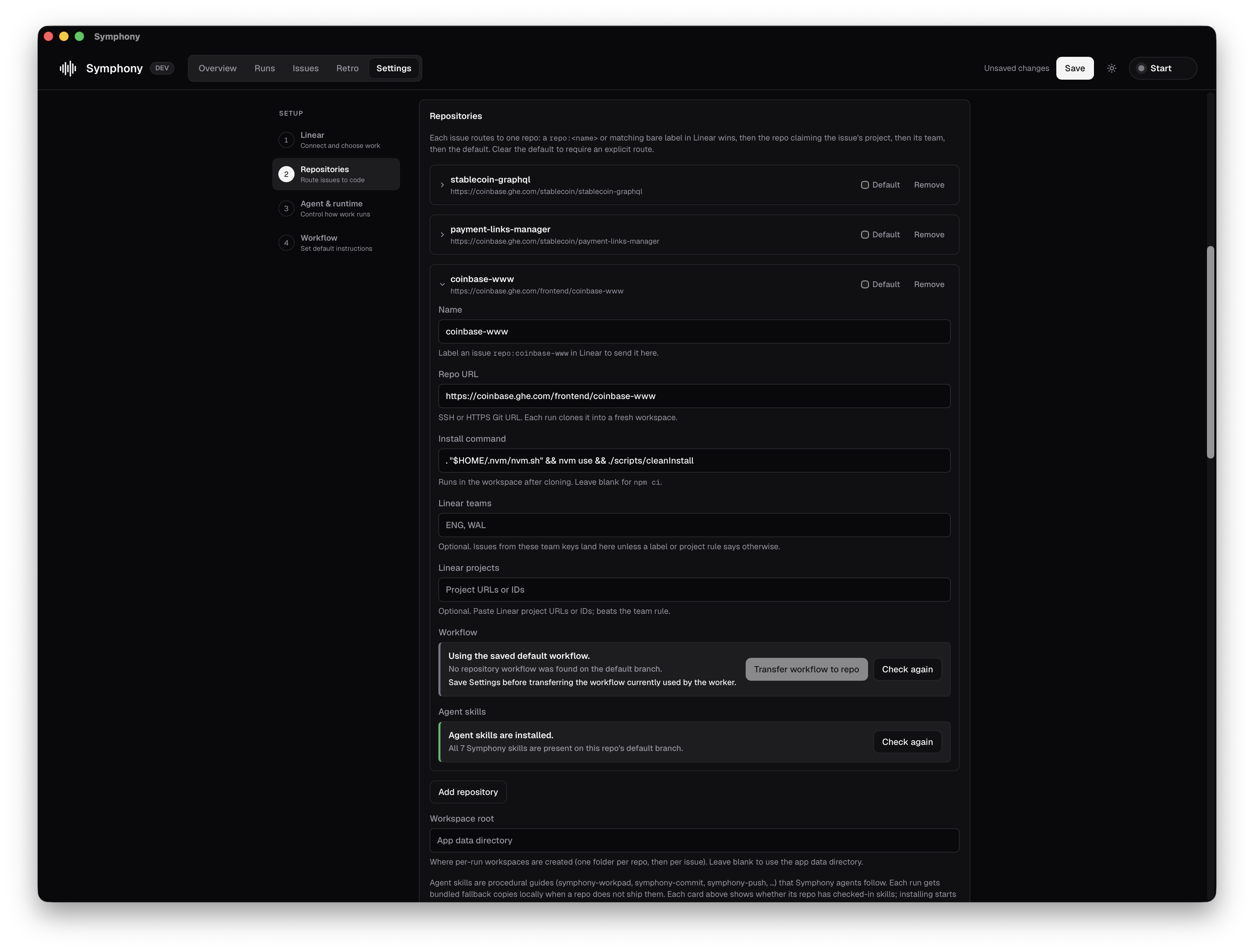Remove the coinbase-www repository
The image size is (1254, 952).
coord(929,285)
